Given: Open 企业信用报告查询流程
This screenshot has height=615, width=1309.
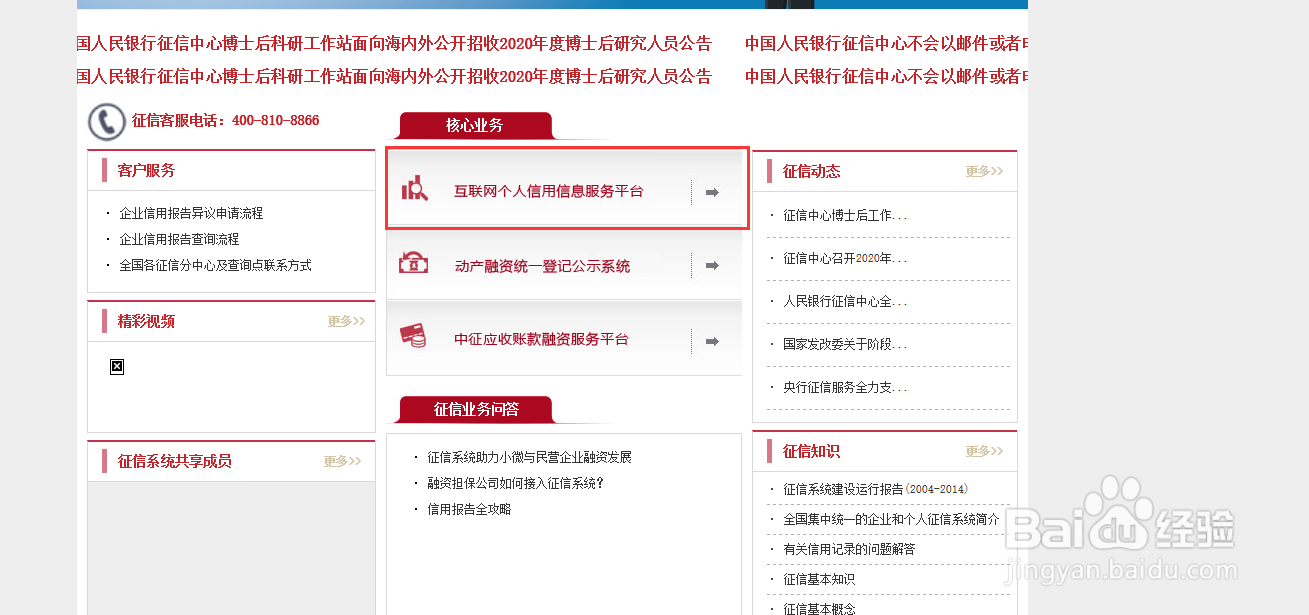Looking at the screenshot, I should [x=179, y=239].
